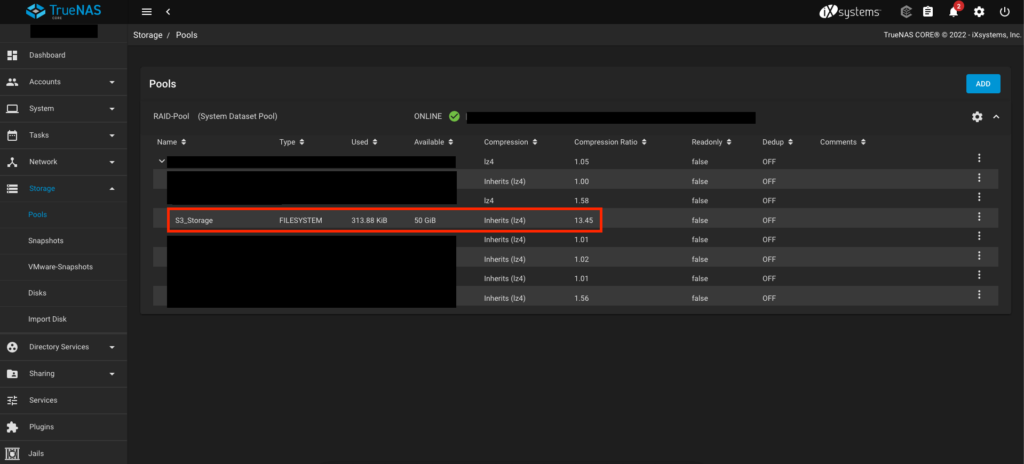Open actions menu for 1.00 ratio row
The height and width of the screenshot is (464, 1024).
coord(979,177)
